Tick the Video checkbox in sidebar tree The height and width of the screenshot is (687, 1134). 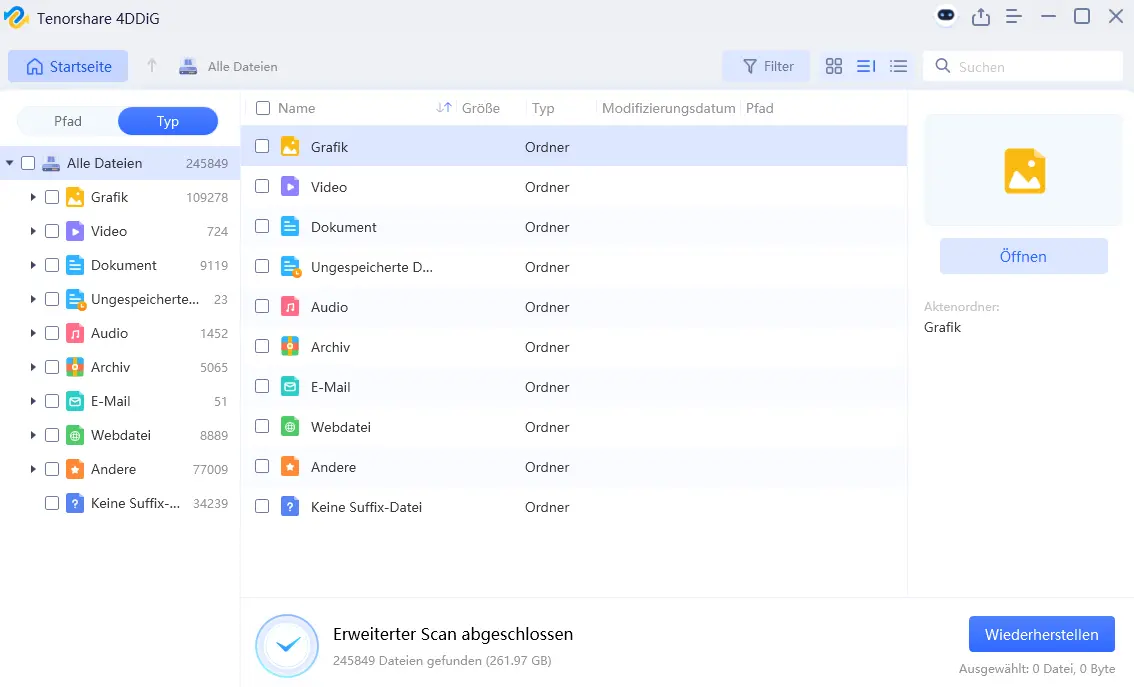pyautogui.click(x=52, y=231)
